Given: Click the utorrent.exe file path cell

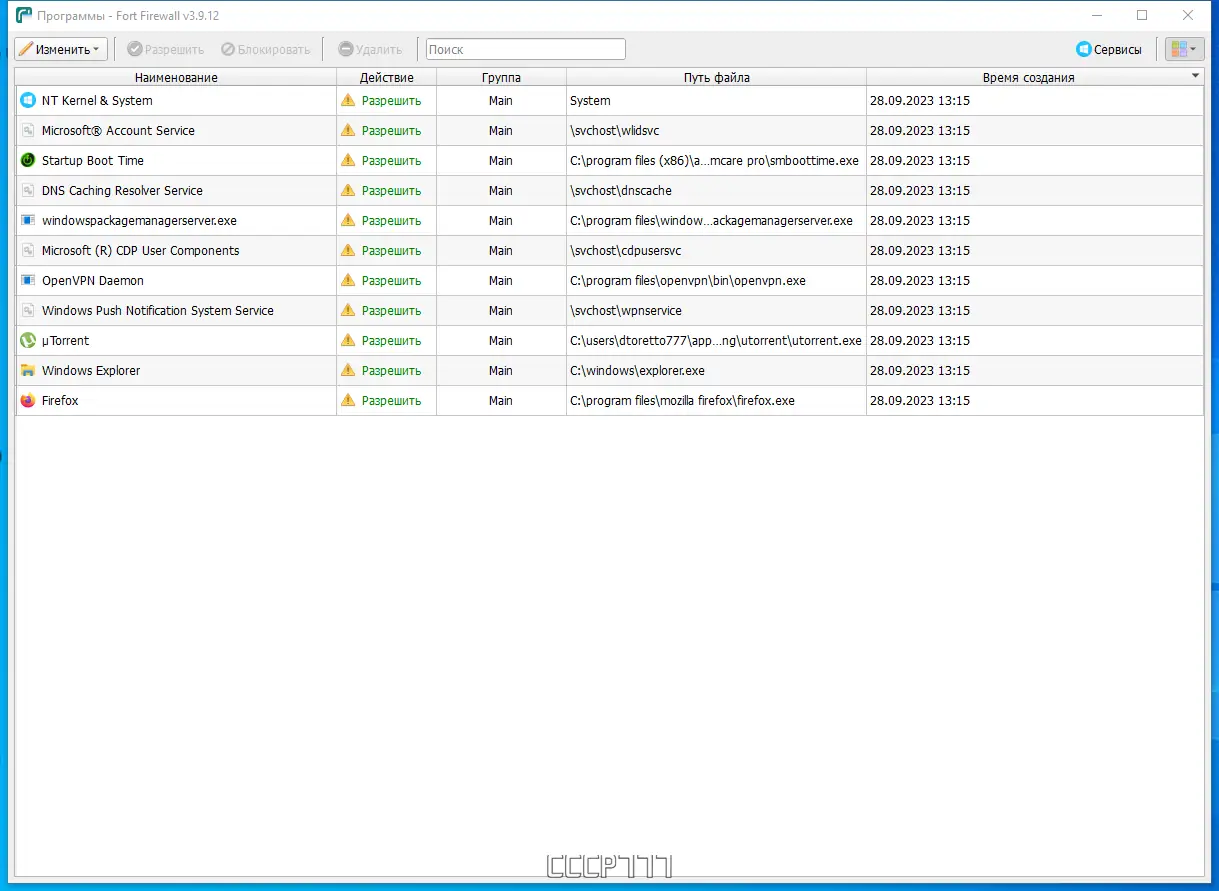Looking at the screenshot, I should click(716, 340).
